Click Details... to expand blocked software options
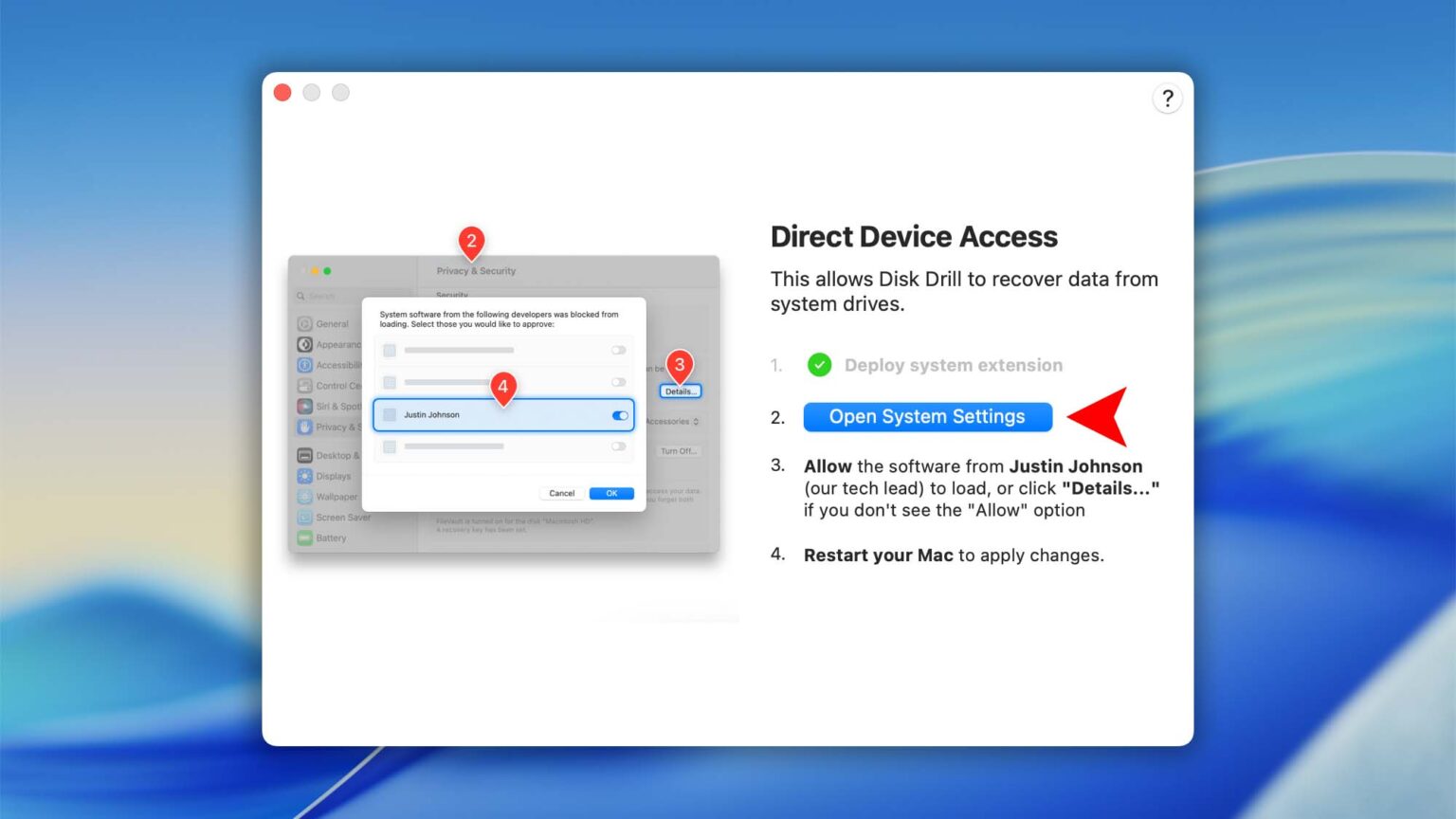This screenshot has height=819, width=1456. (681, 391)
